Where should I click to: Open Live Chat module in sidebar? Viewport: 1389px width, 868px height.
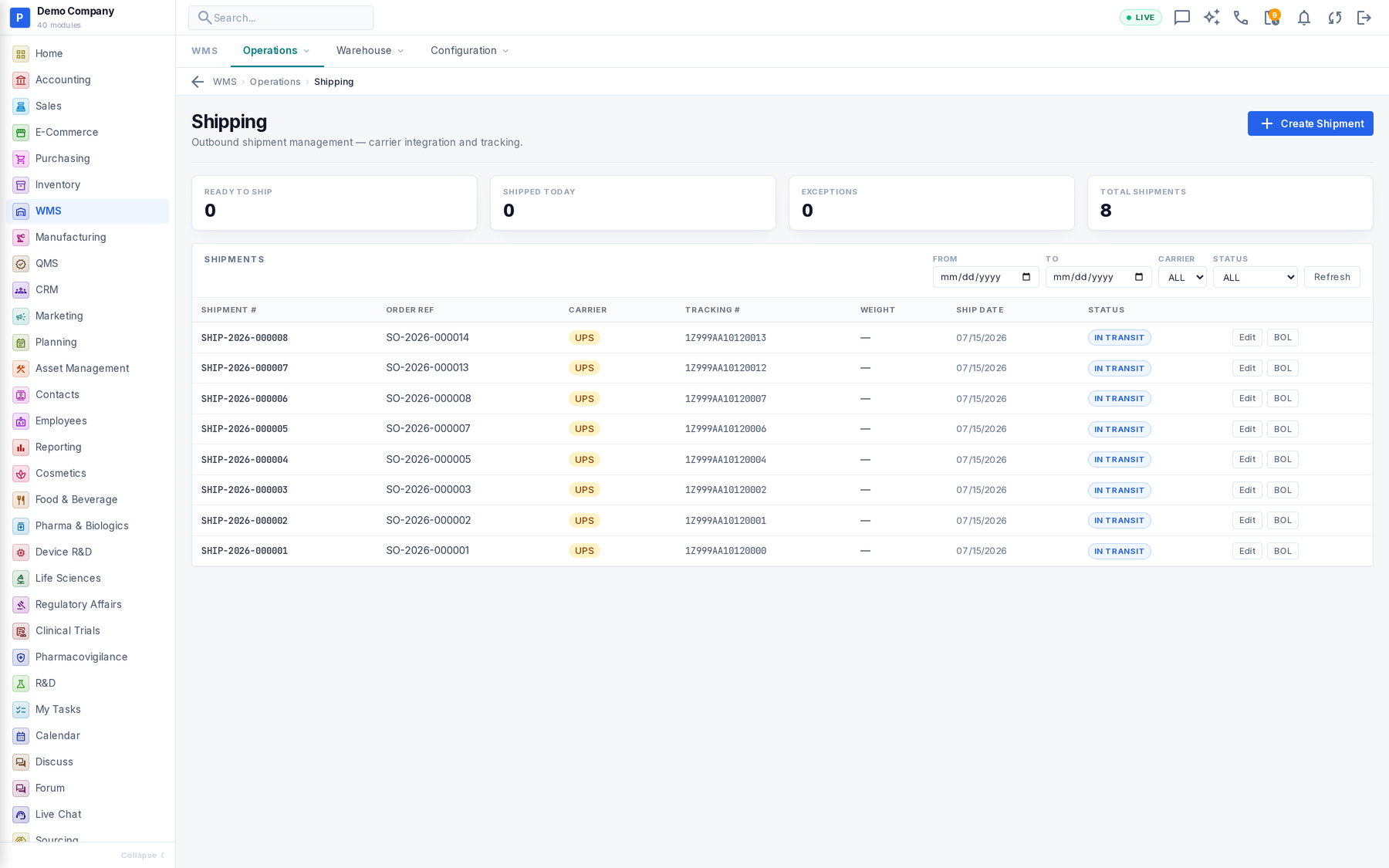tap(87, 815)
